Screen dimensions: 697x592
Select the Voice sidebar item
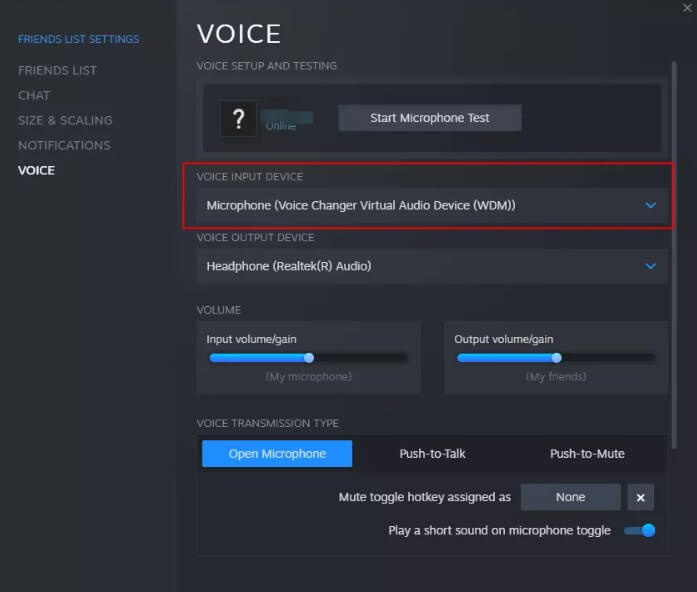36,170
